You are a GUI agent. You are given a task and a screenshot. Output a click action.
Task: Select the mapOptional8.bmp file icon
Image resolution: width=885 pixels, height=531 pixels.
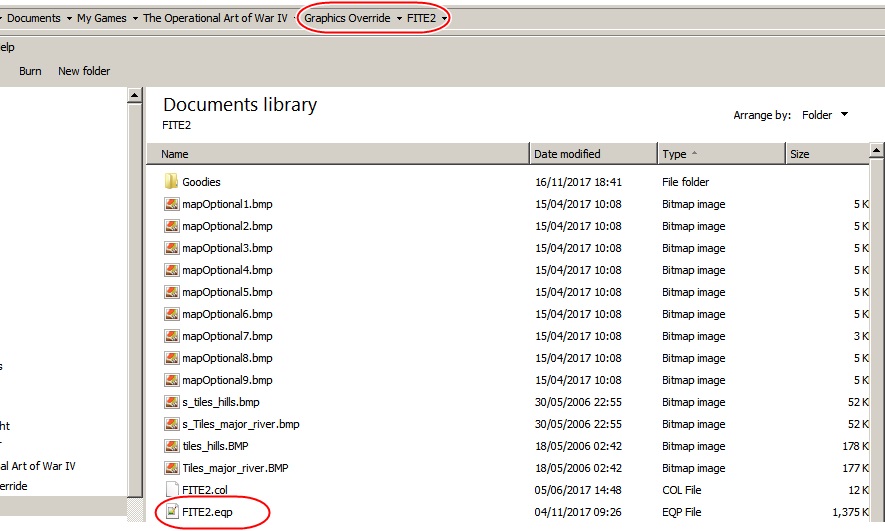[172, 358]
